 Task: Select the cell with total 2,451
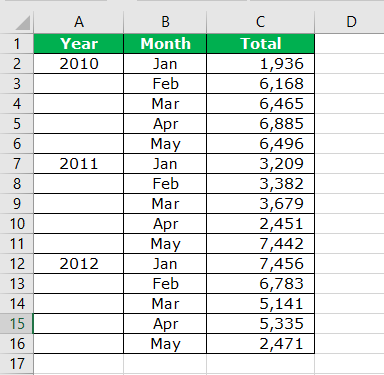pyautogui.click(x=261, y=224)
